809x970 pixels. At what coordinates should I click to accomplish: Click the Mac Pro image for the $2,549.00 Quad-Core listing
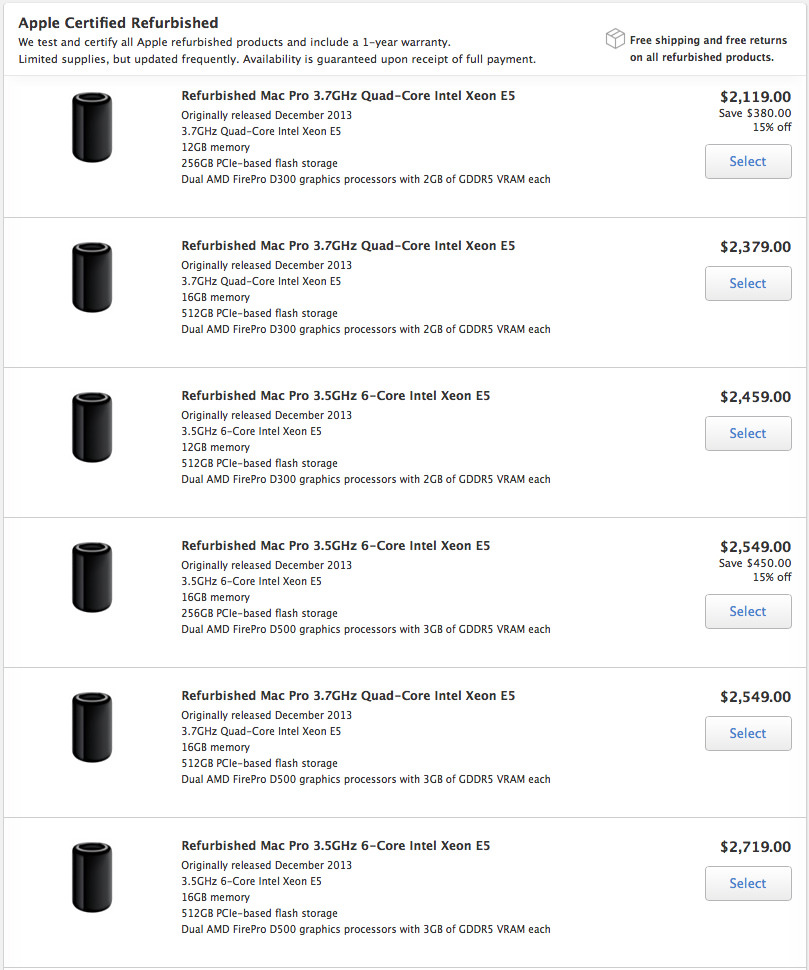[92, 727]
